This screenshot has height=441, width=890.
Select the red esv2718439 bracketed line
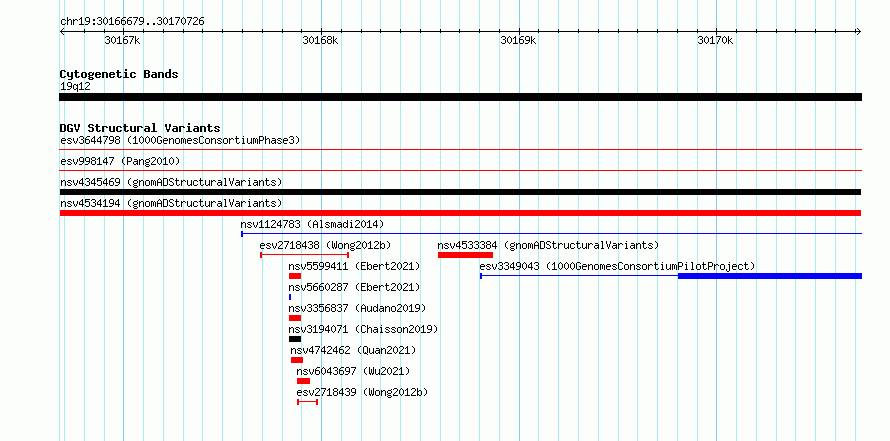(x=308, y=402)
